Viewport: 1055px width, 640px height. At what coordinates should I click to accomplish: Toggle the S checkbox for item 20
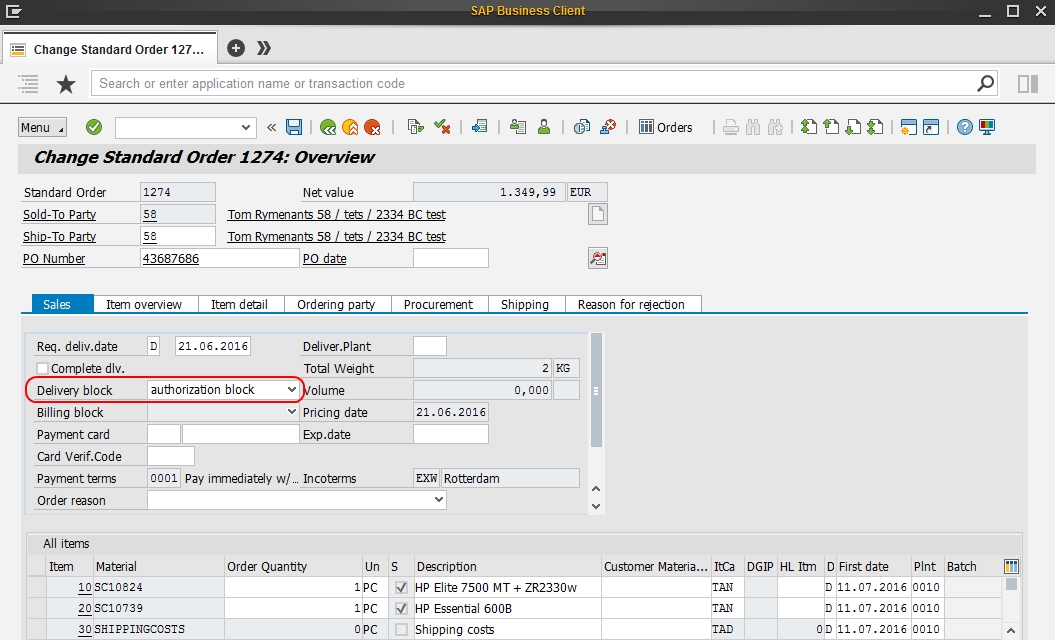coord(402,608)
